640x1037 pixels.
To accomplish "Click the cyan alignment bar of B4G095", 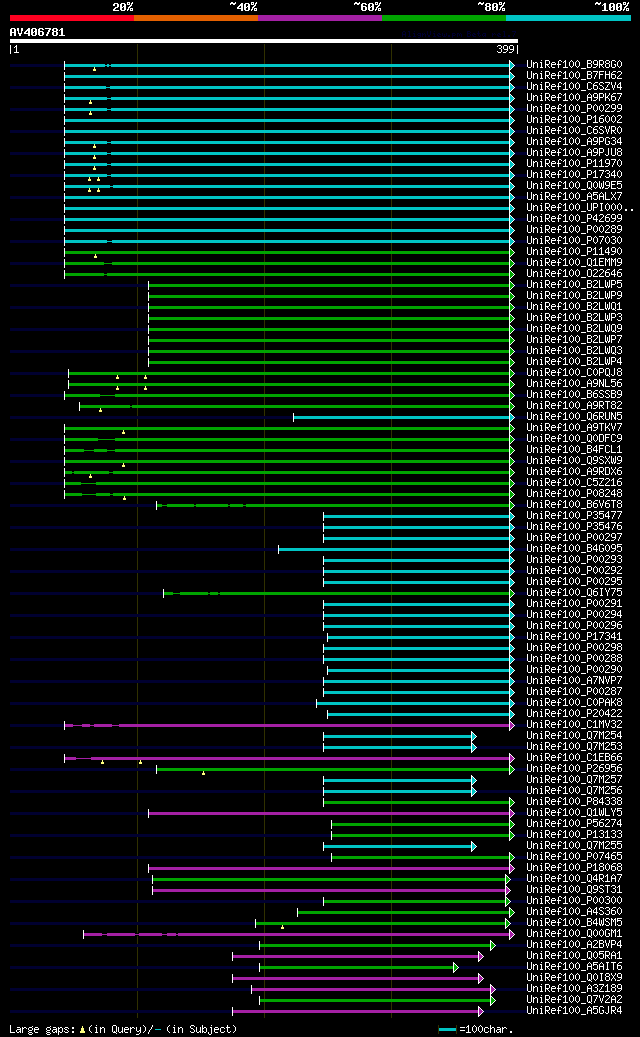I will point(396,549).
